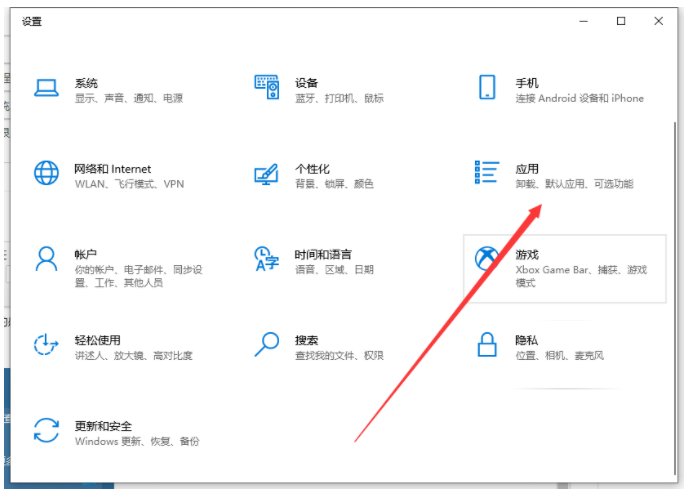Click the 应用 list icon
This screenshot has width=690, height=496.
(487, 173)
